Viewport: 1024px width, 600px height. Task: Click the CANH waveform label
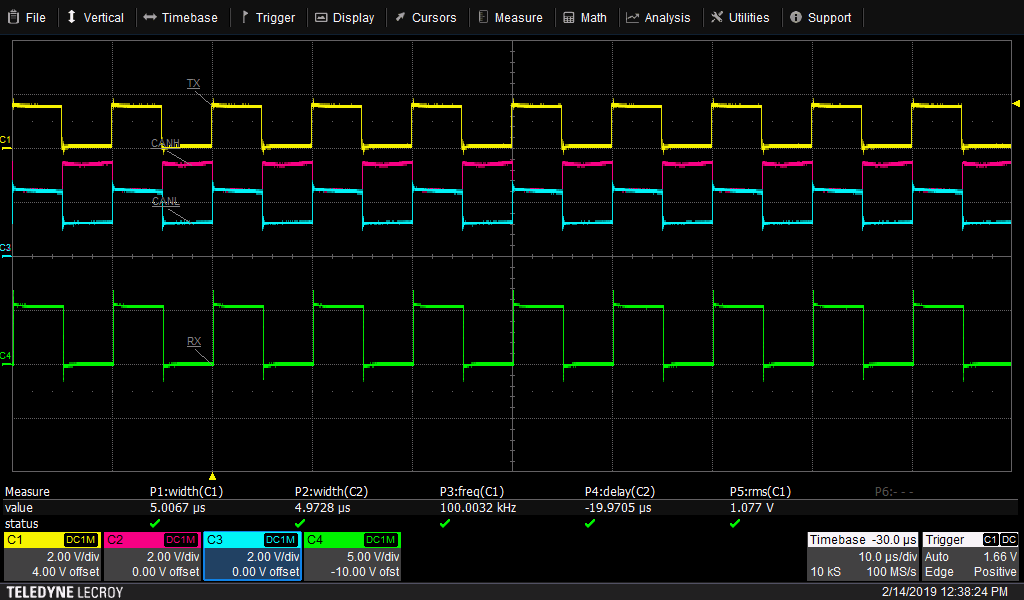[x=165, y=143]
